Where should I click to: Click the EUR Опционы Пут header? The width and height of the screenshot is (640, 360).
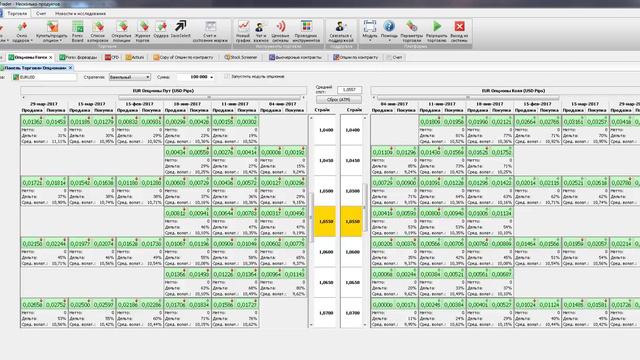[163, 91]
